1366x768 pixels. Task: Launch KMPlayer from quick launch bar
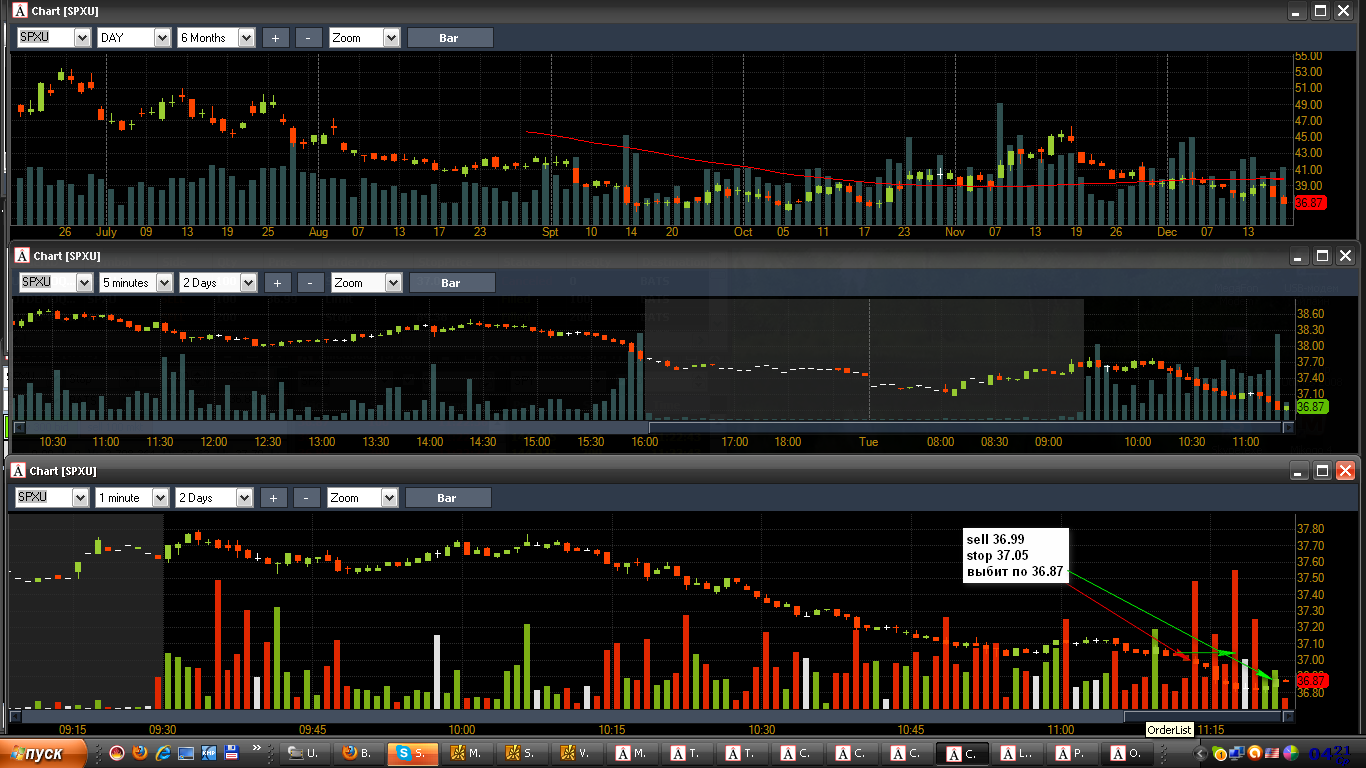click(208, 753)
